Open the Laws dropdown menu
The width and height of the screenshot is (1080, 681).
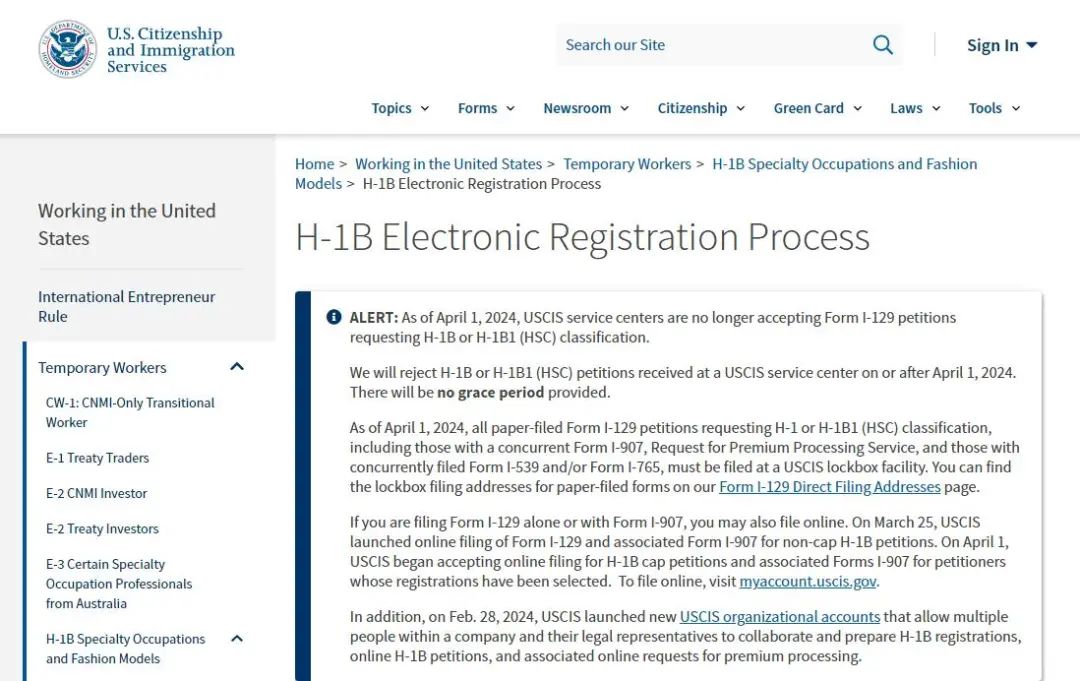pyautogui.click(x=915, y=108)
